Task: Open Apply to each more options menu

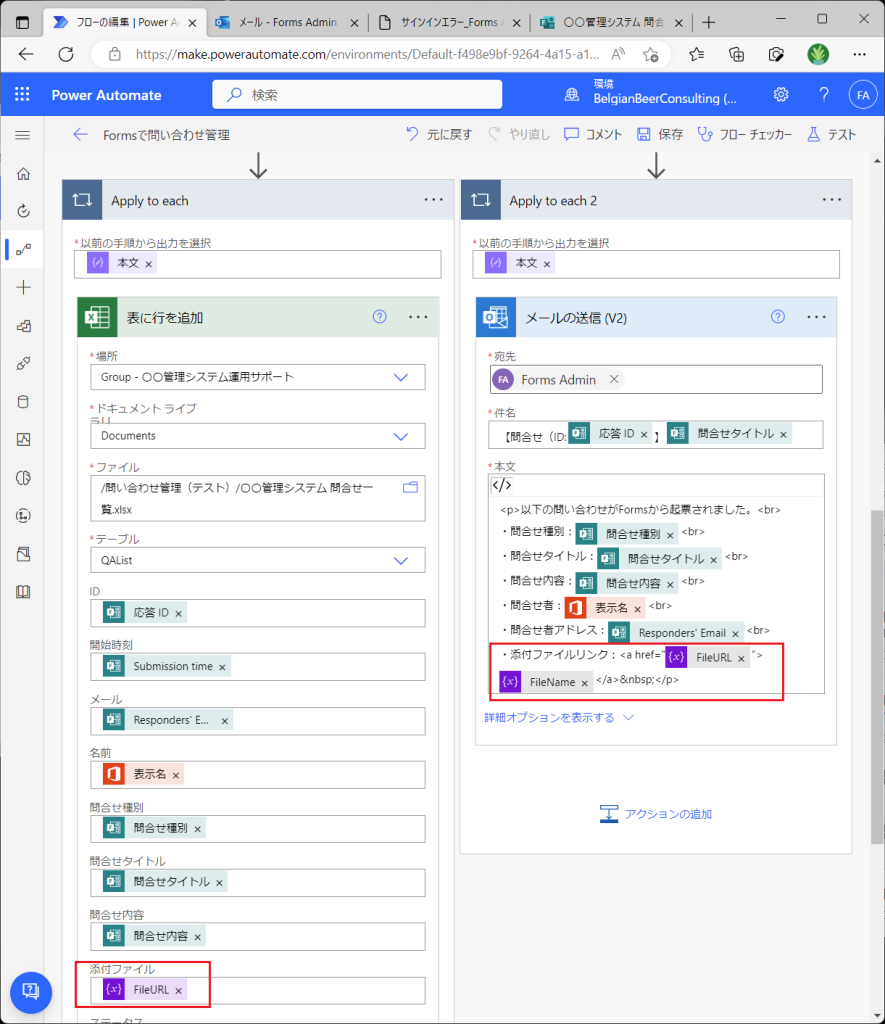Action: (434, 200)
